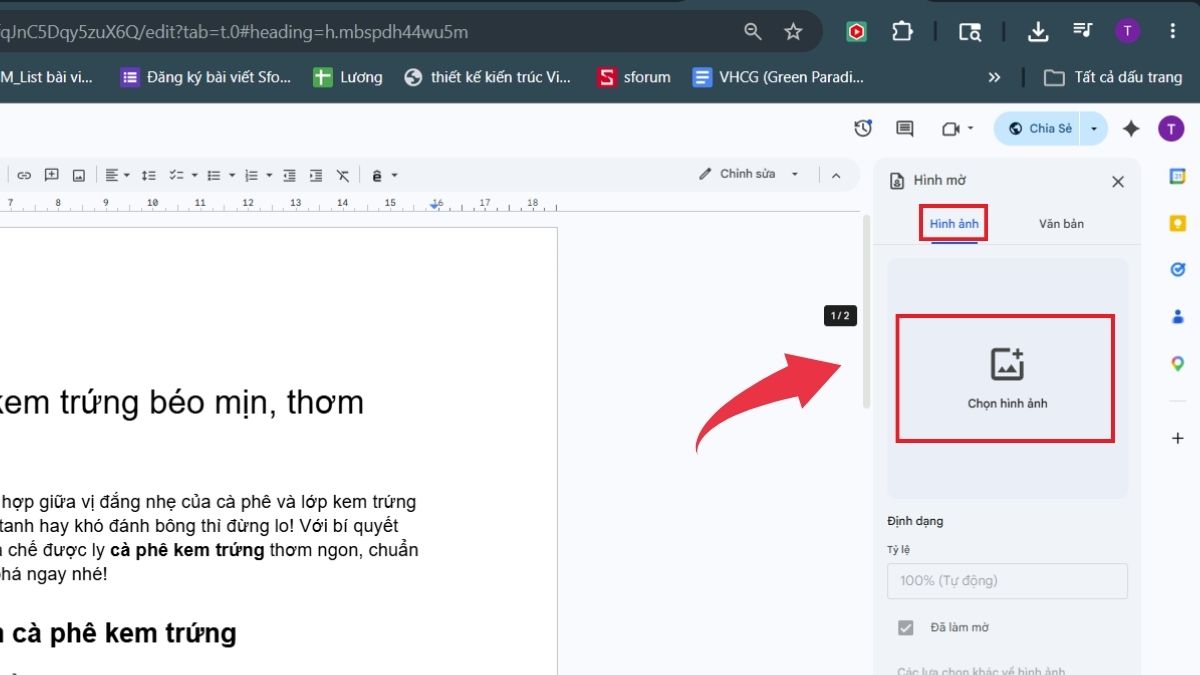Click the text alignment icon
Image resolution: width=1200 pixels, height=675 pixels.
click(112, 175)
